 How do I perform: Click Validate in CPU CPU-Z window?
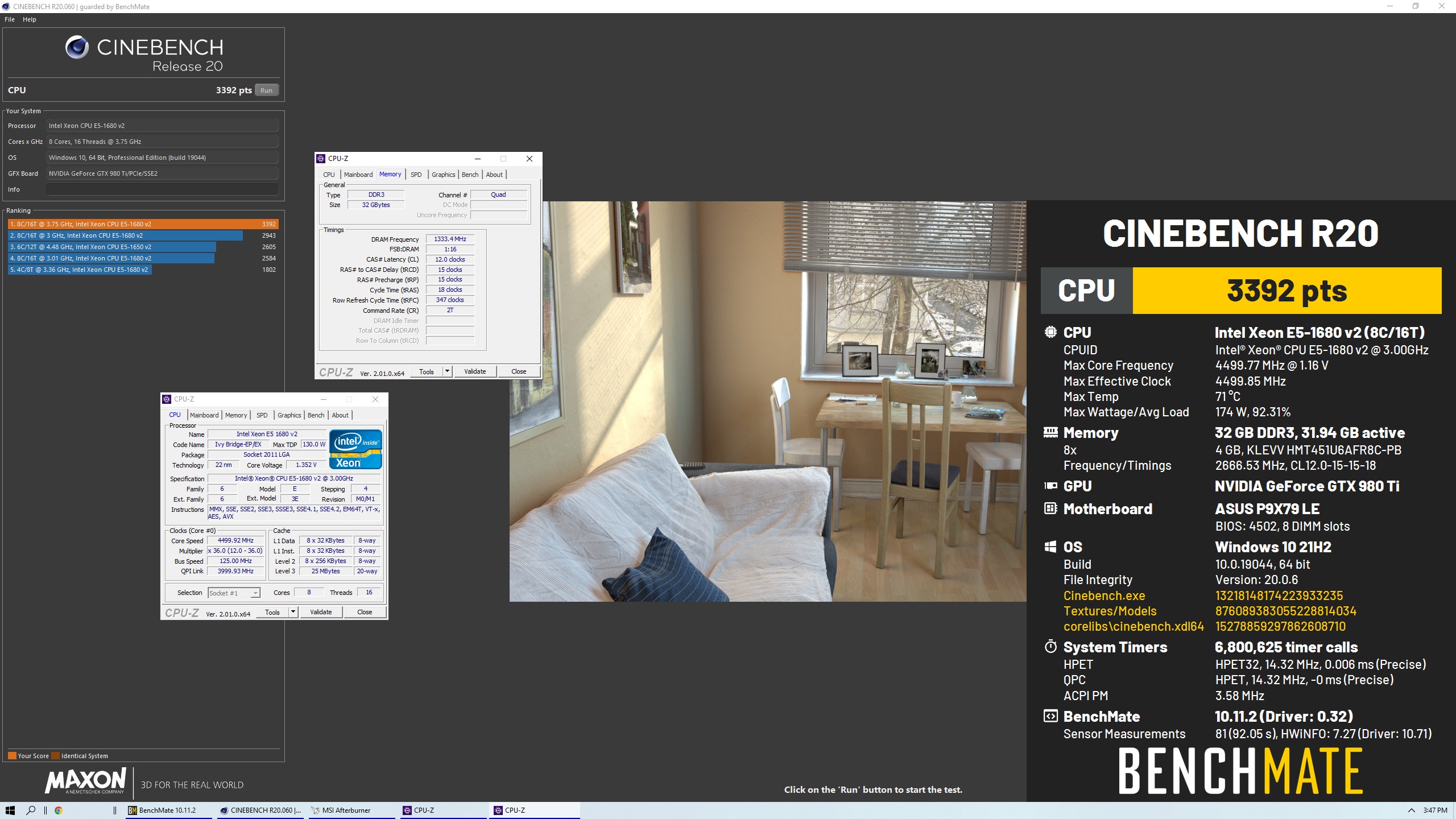[x=321, y=612]
